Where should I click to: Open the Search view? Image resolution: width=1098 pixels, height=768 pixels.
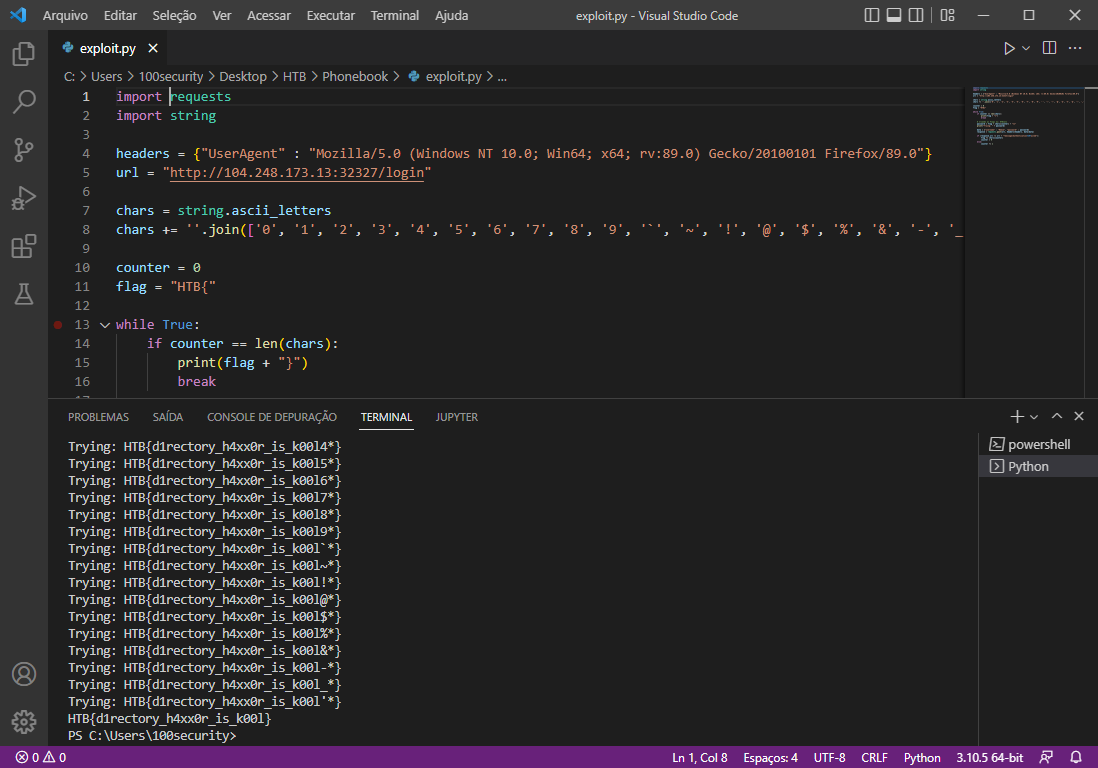24,102
